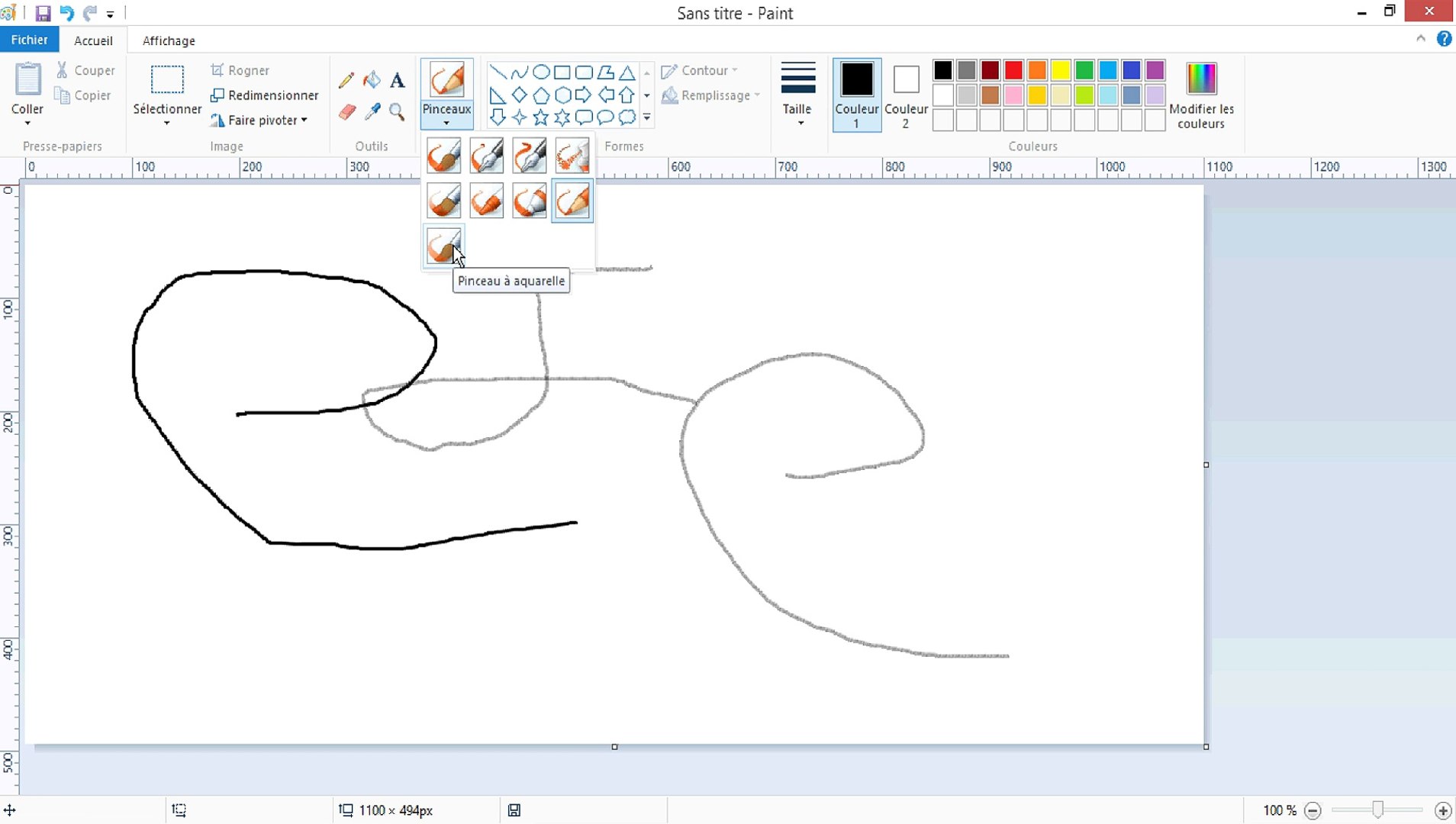Open Faire pivoter dropdown
Viewport: 1456px width, 824px height.
(259, 120)
